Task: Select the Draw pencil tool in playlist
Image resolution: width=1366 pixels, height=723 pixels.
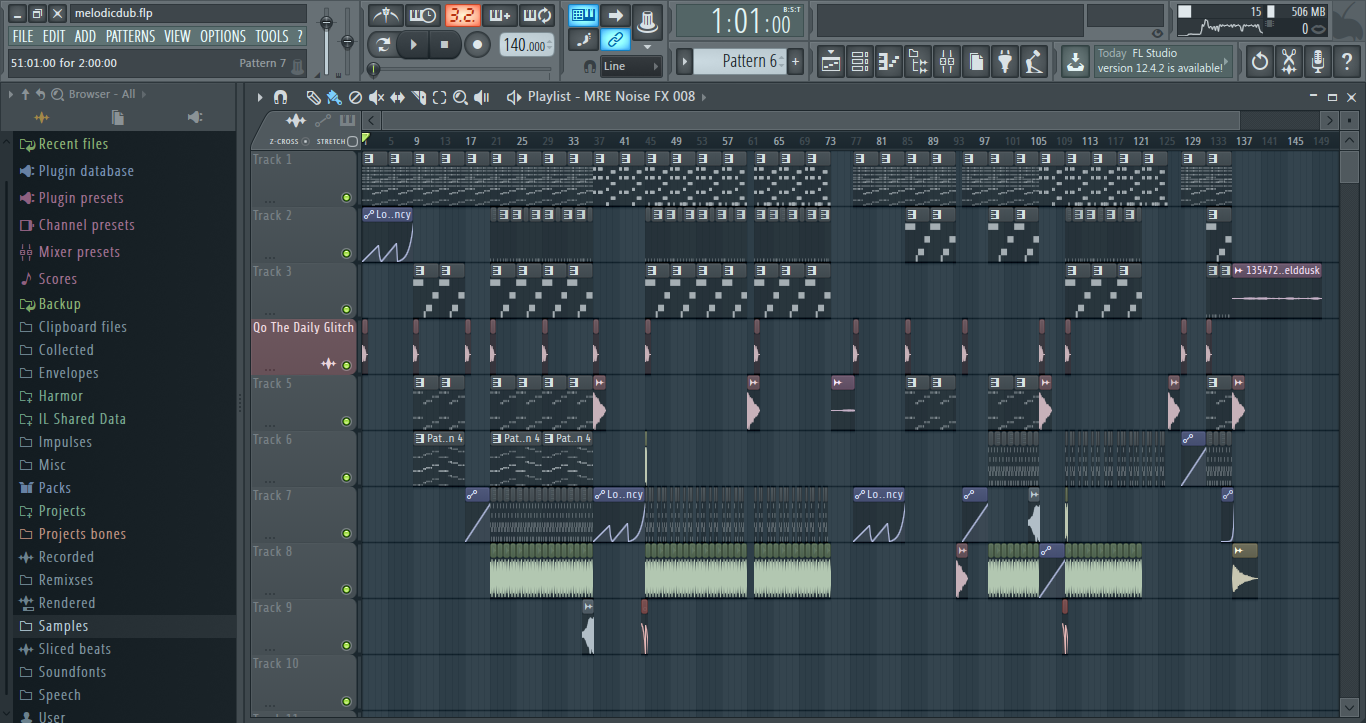Action: click(313, 97)
